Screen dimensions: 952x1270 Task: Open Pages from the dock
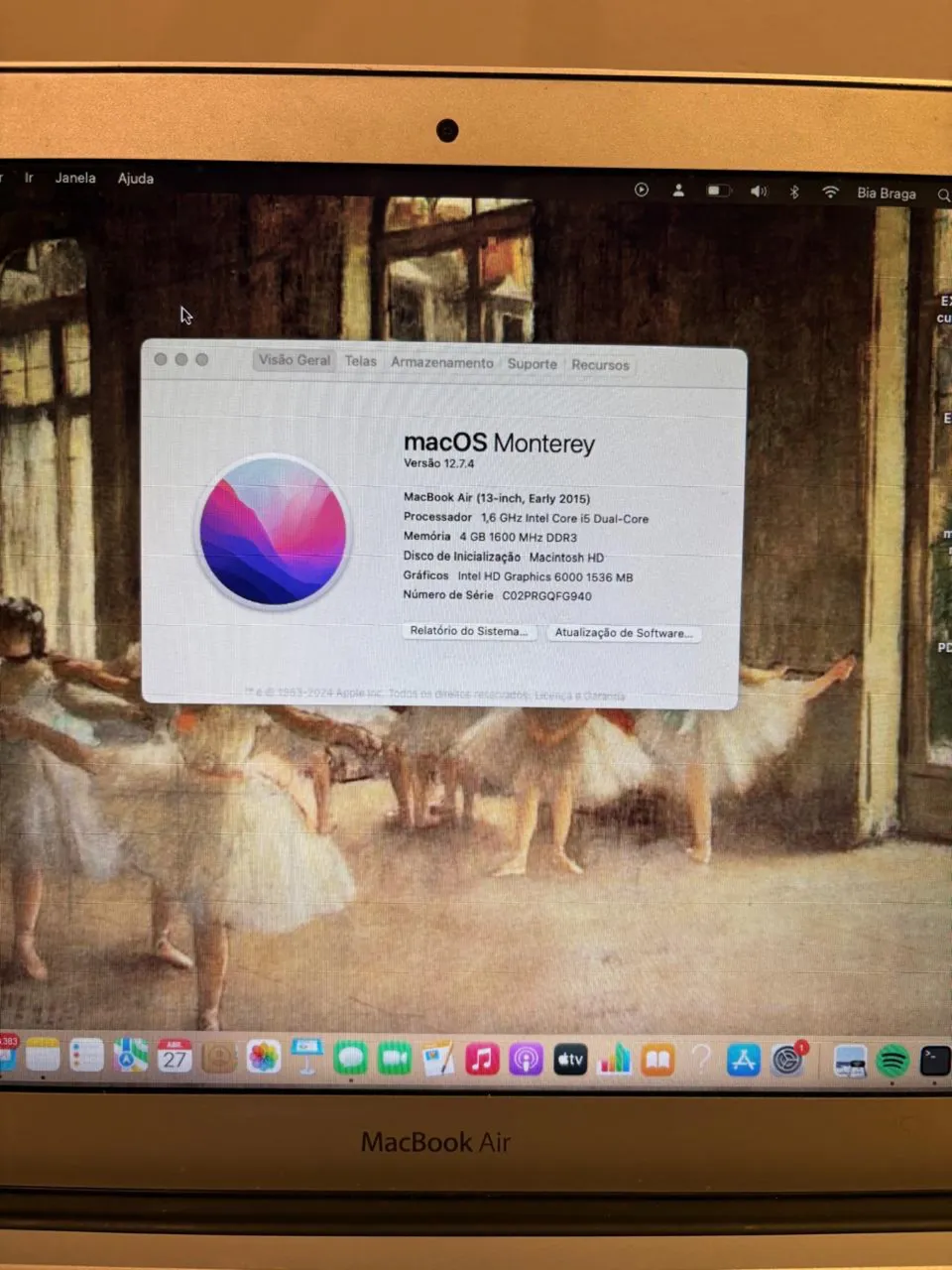(437, 1059)
